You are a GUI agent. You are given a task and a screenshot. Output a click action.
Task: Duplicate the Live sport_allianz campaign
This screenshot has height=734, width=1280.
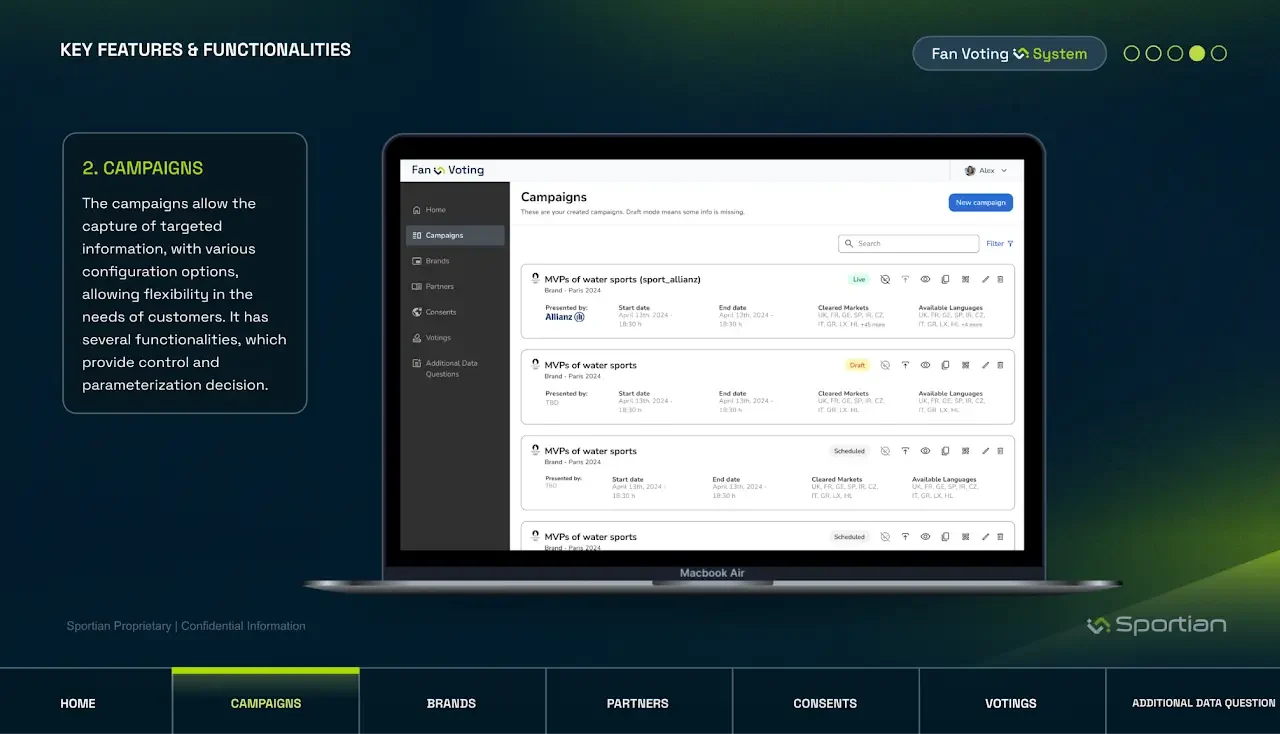point(945,280)
